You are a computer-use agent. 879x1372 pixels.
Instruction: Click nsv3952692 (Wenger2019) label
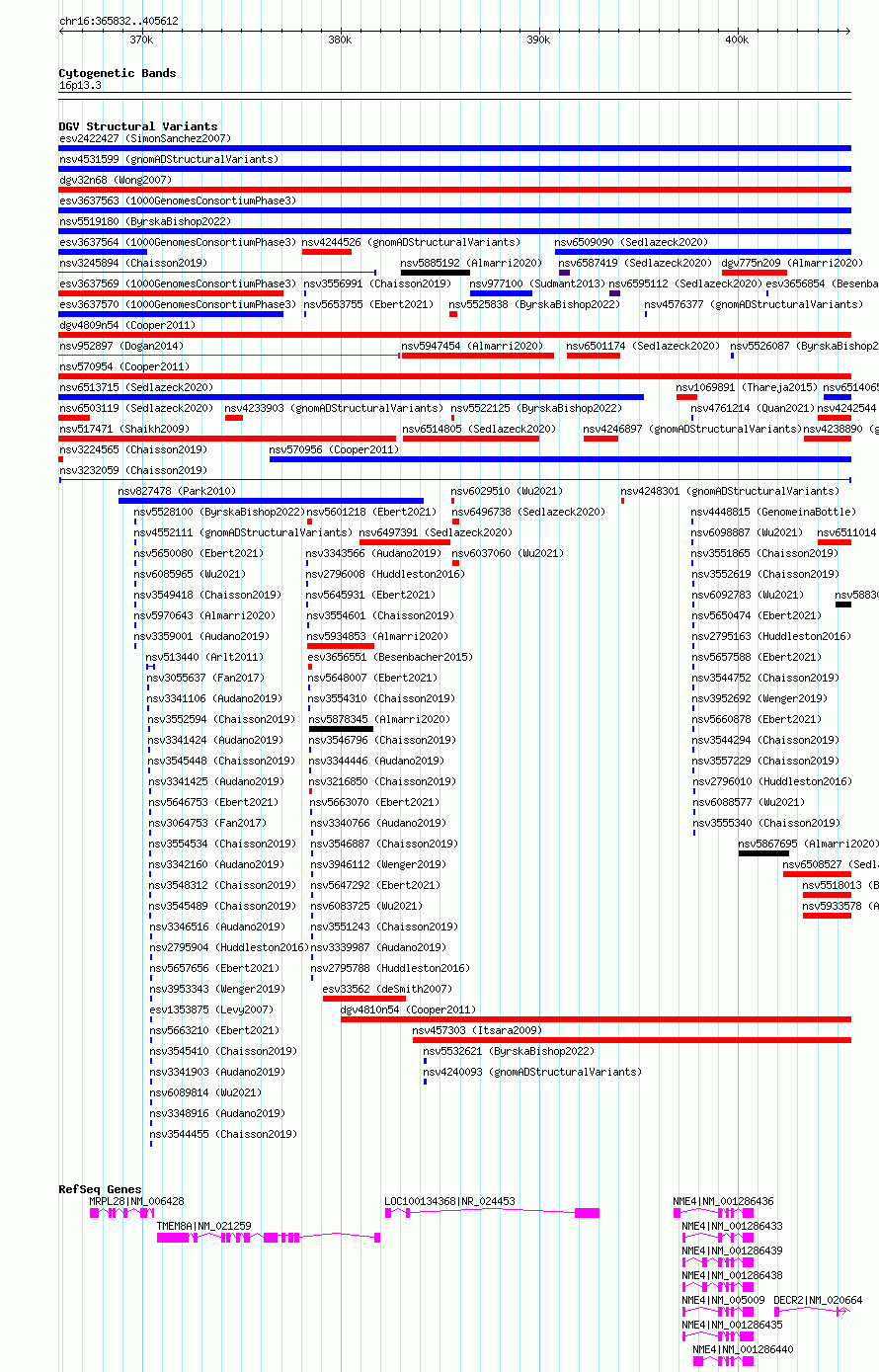pyautogui.click(x=759, y=698)
